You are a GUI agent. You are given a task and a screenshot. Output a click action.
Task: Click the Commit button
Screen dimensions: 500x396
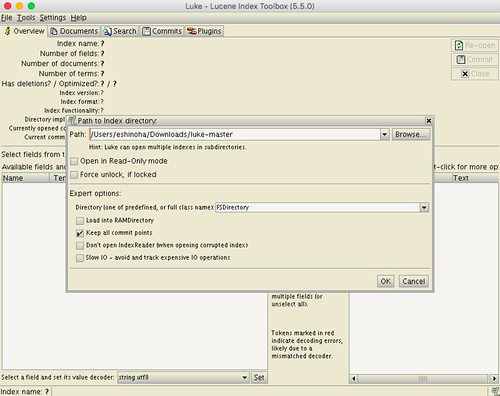pyautogui.click(x=475, y=59)
